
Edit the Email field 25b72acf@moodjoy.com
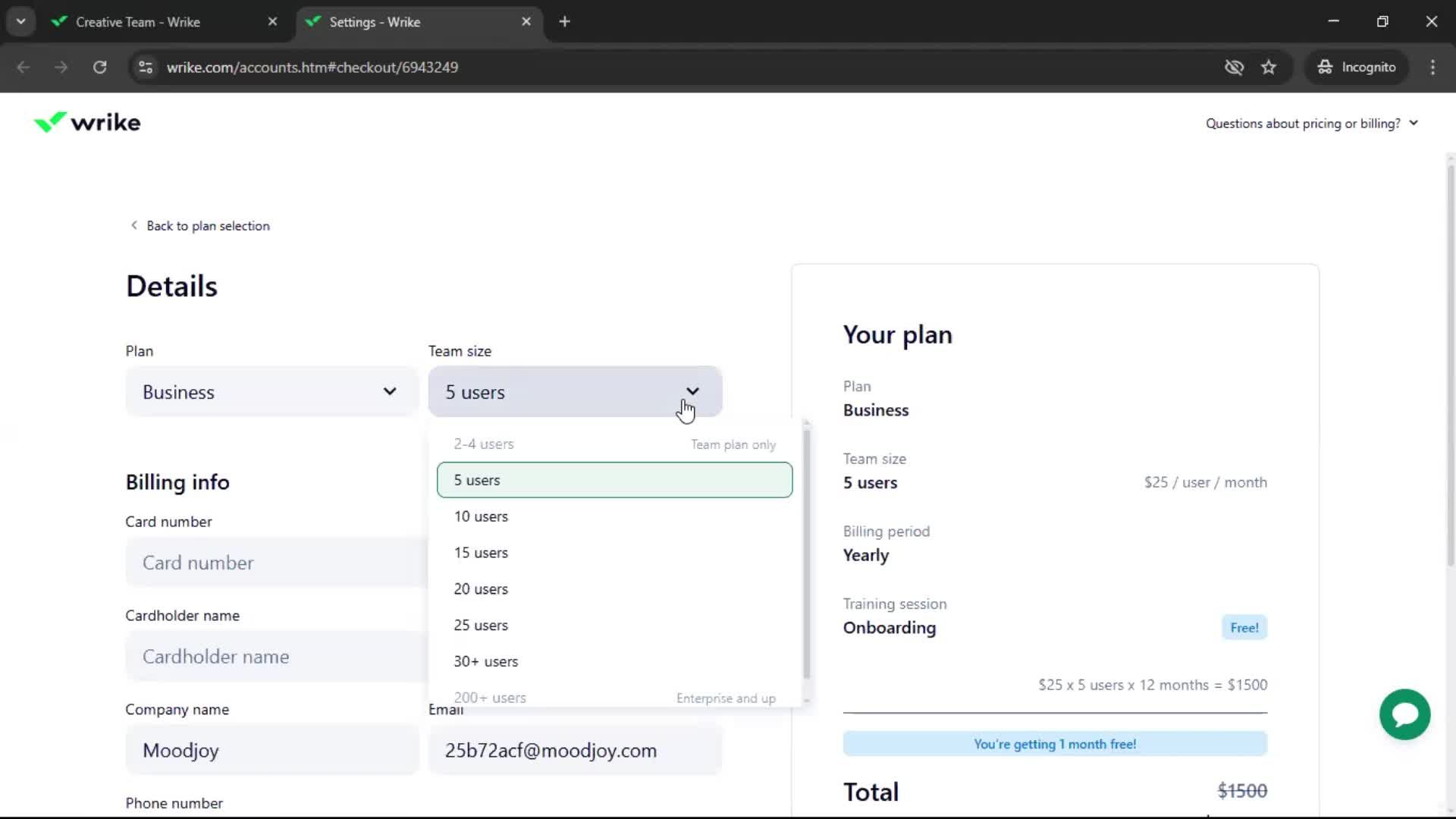click(x=575, y=750)
